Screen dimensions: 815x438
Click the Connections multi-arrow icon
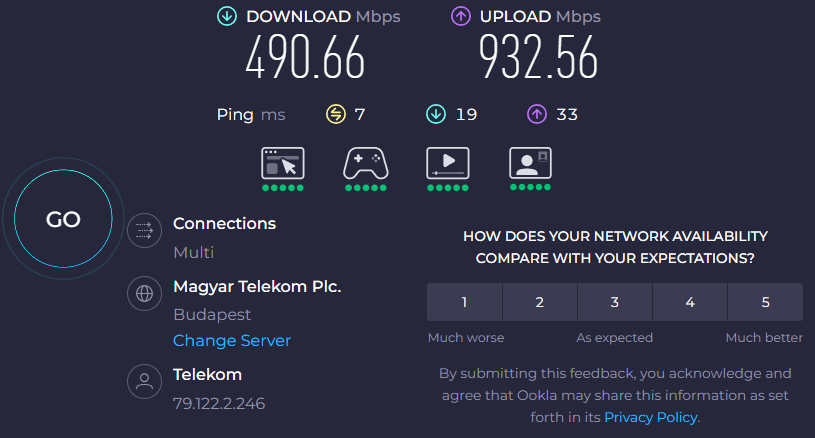144,230
